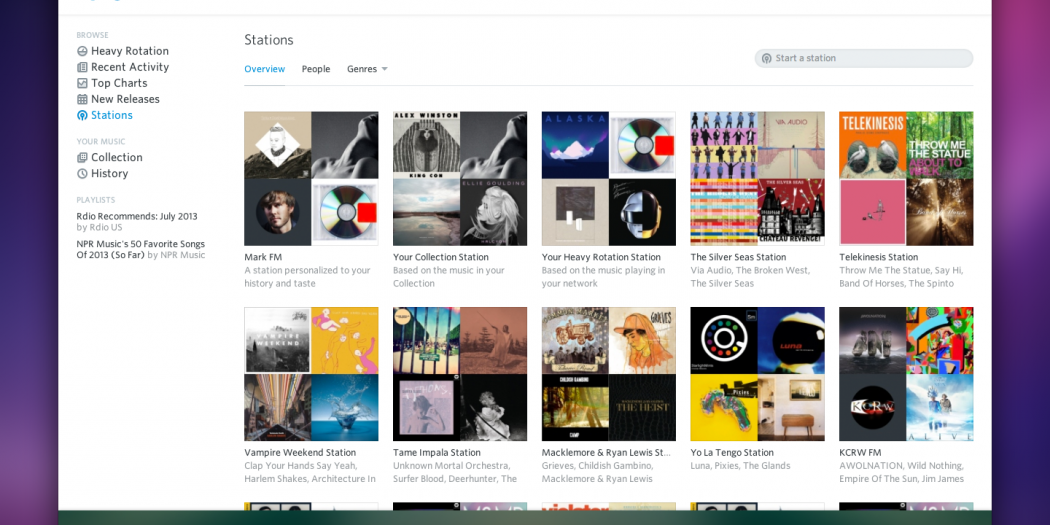Click the station icon inside search field

pos(767,58)
